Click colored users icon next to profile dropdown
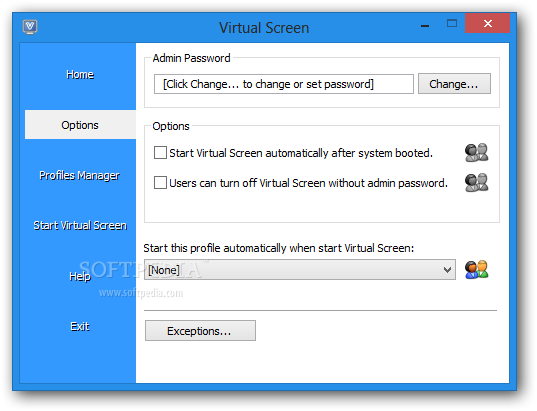Screen dimensions: 537x411 (476, 270)
